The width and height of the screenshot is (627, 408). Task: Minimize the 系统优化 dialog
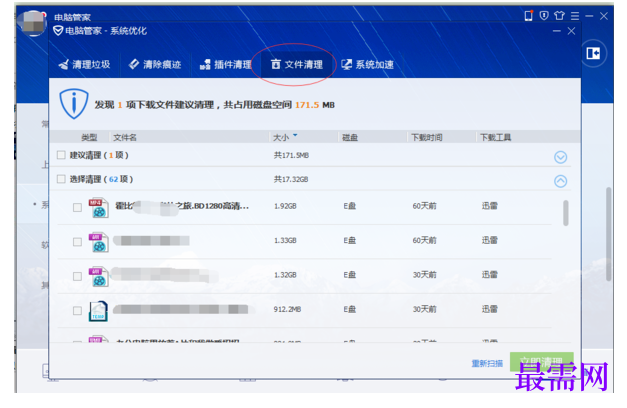(x=557, y=31)
